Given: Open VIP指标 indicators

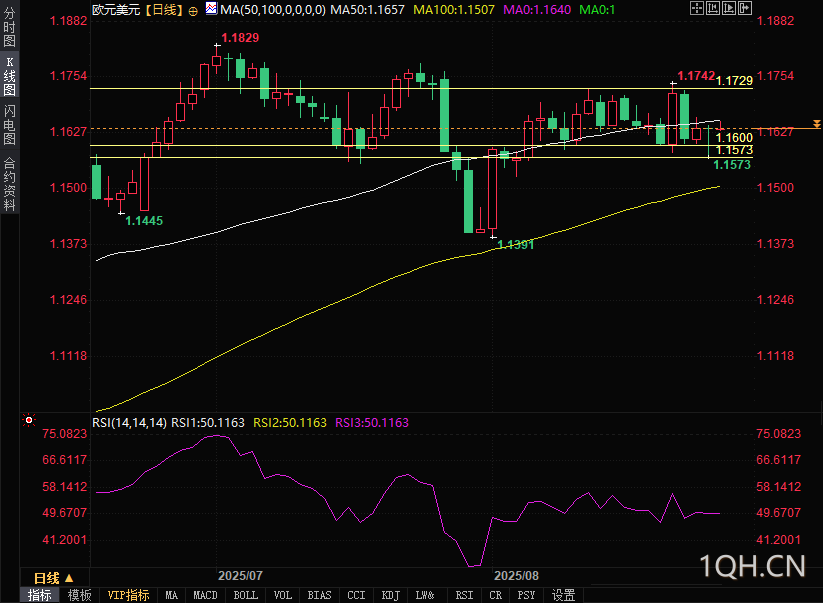Looking at the screenshot, I should 129,595.
